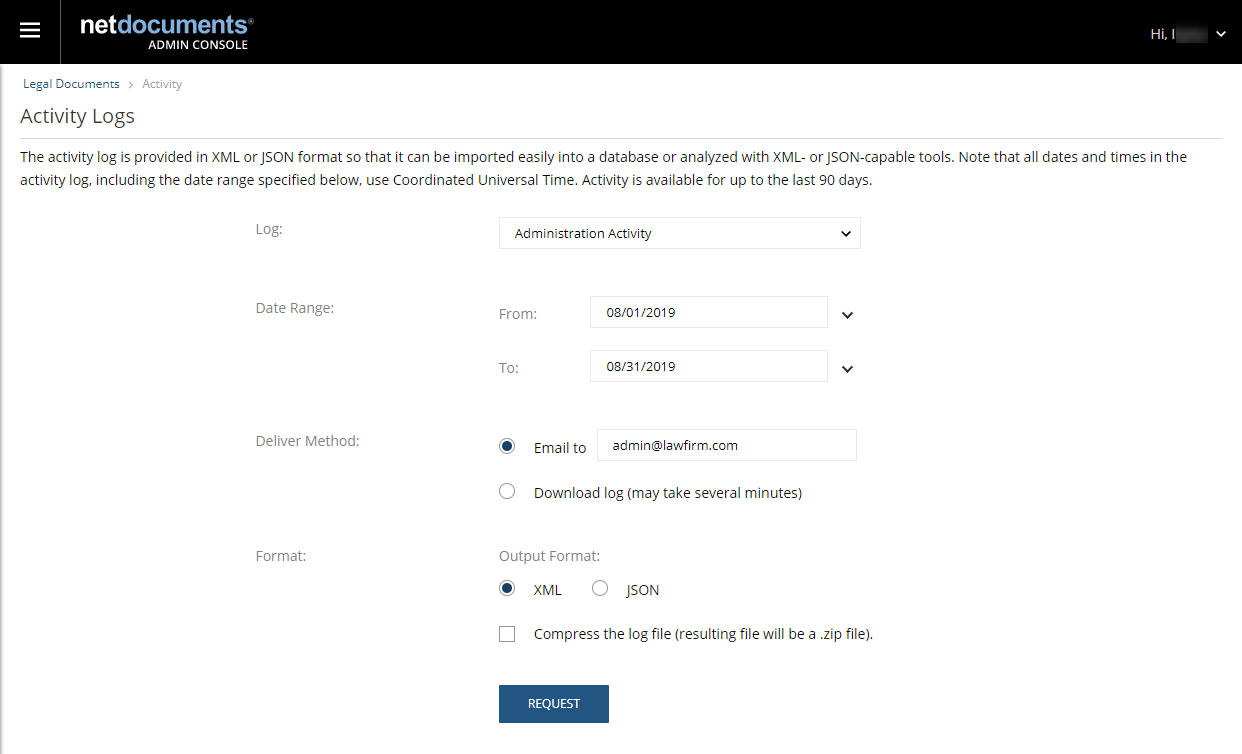Click the From date input field

pyautogui.click(x=708, y=312)
